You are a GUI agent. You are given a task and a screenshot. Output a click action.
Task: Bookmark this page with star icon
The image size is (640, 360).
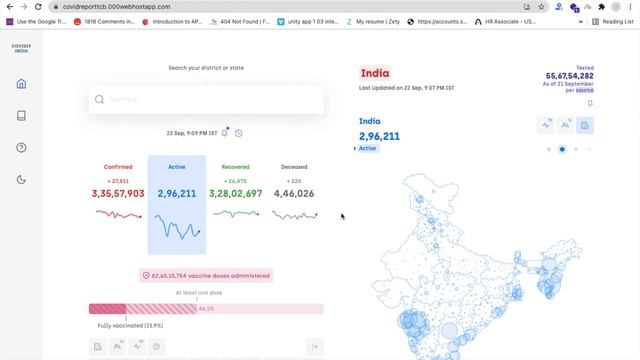click(x=541, y=7)
